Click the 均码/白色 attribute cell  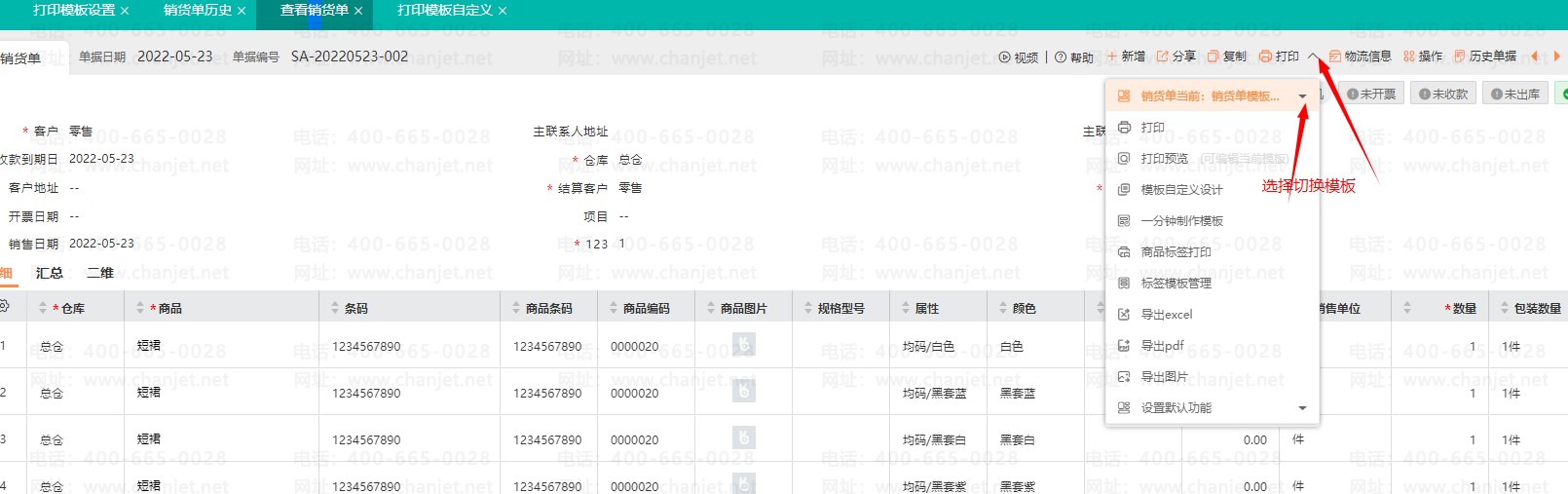928,347
